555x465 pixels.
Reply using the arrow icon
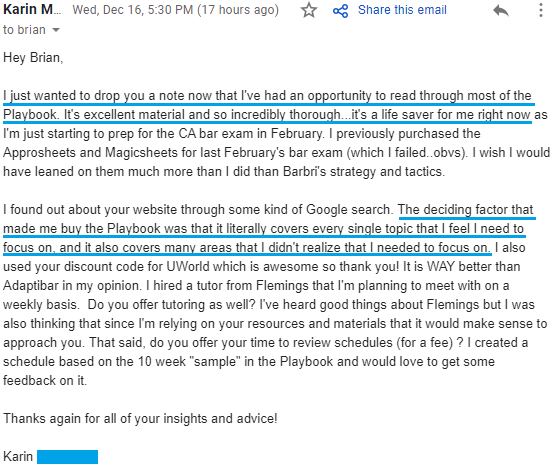pos(500,11)
